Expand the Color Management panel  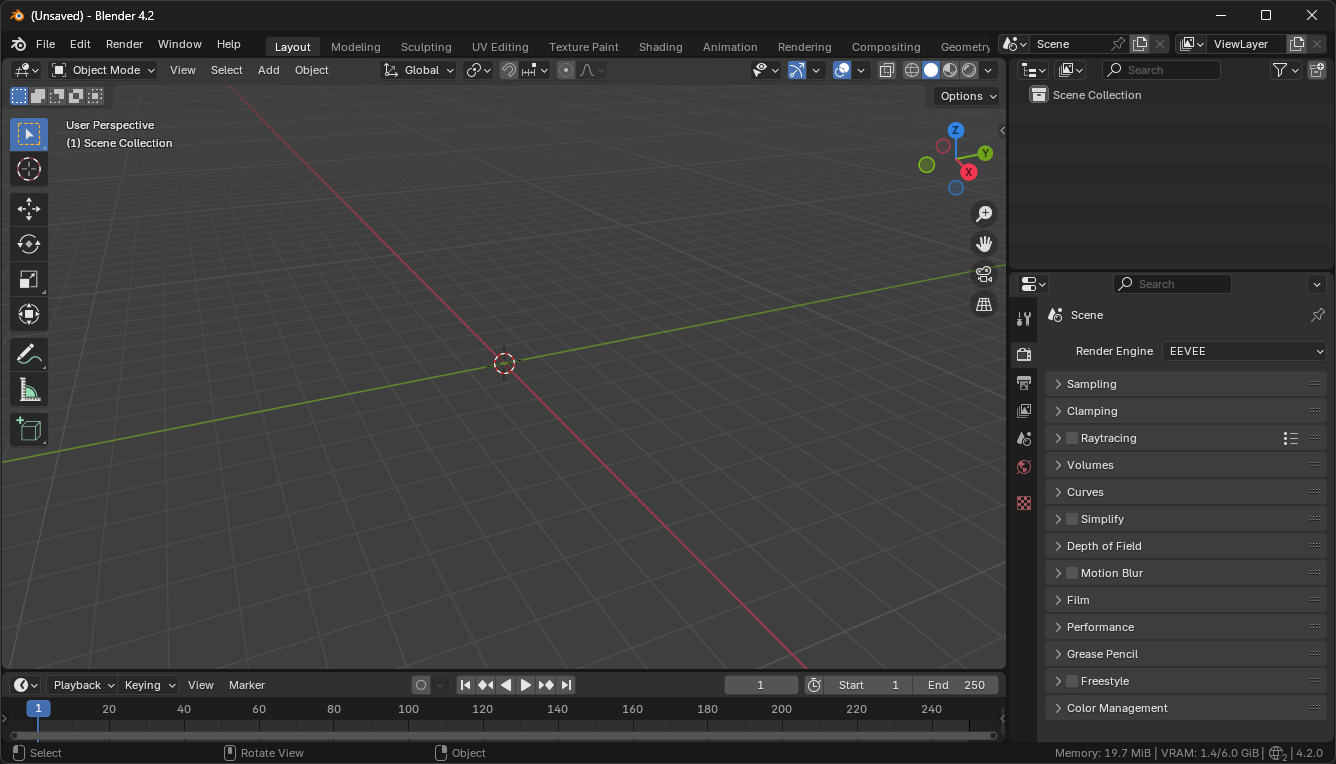(x=1186, y=708)
